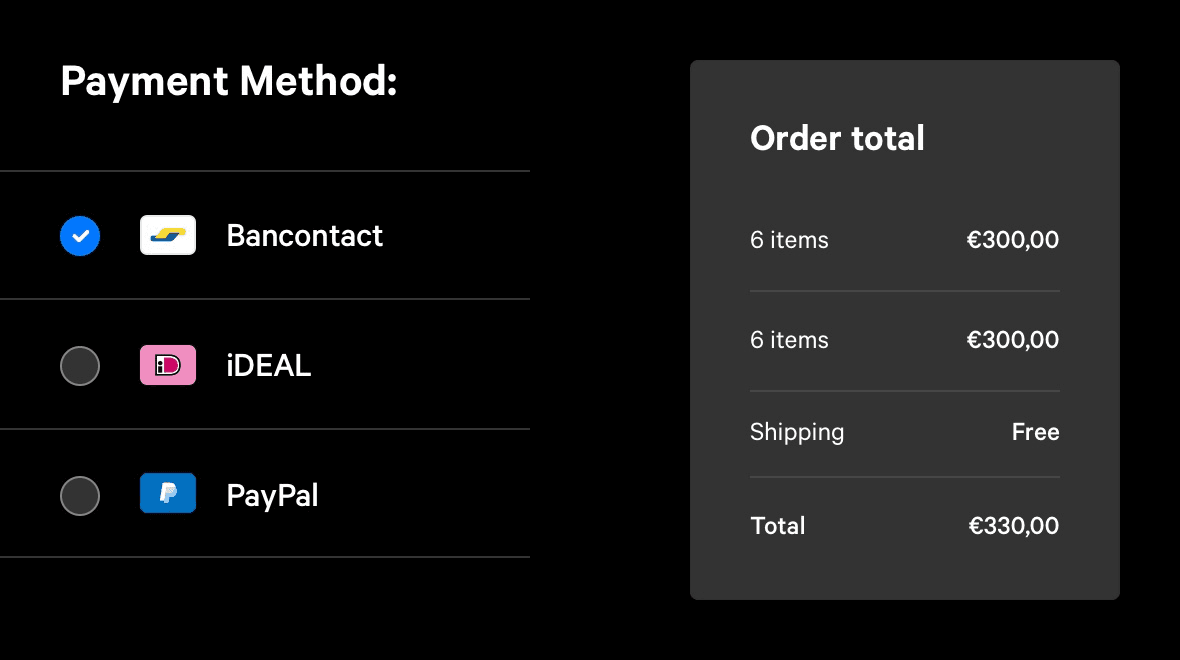The height and width of the screenshot is (660, 1180).
Task: Click the Order total heading
Action: tap(837, 138)
